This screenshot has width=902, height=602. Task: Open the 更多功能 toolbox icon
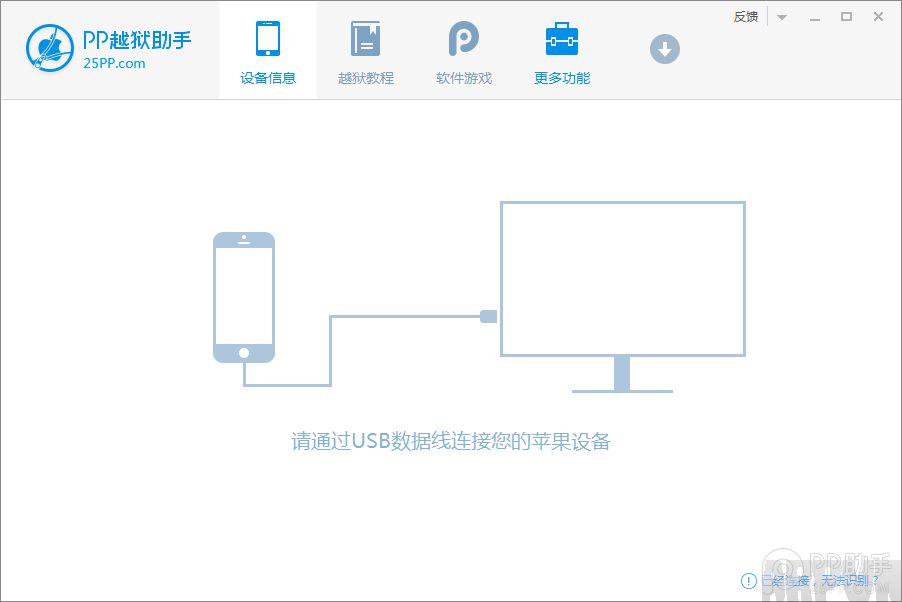point(560,38)
